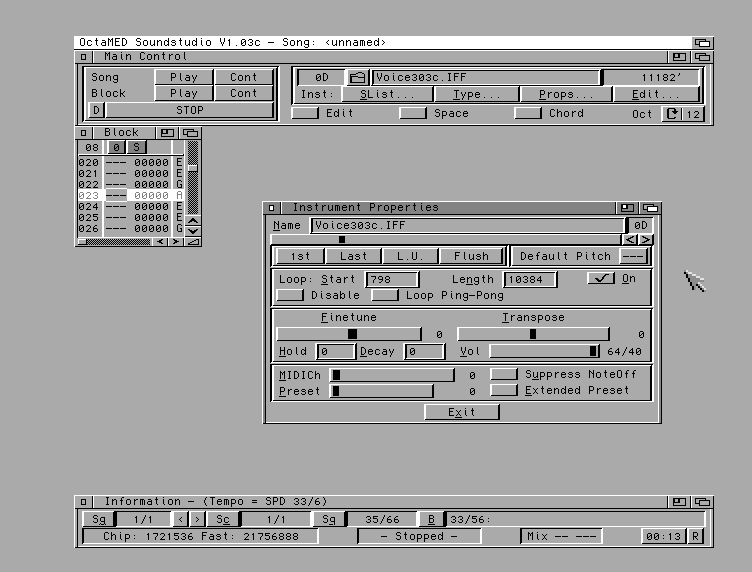Click the octave cycle arrow icon
This screenshot has width=752, height=572.
(672, 114)
